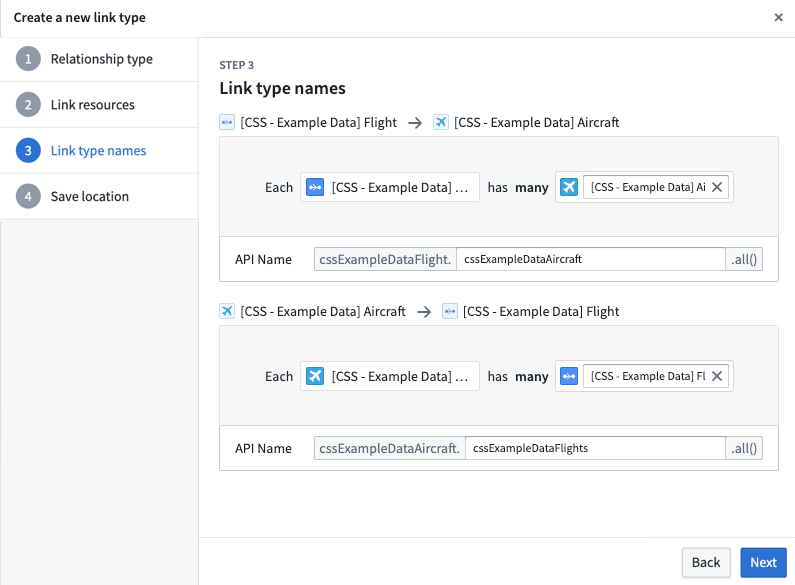Click the Flight icon in the first header
Screen dimensions: 795x585
click(x=227, y=122)
